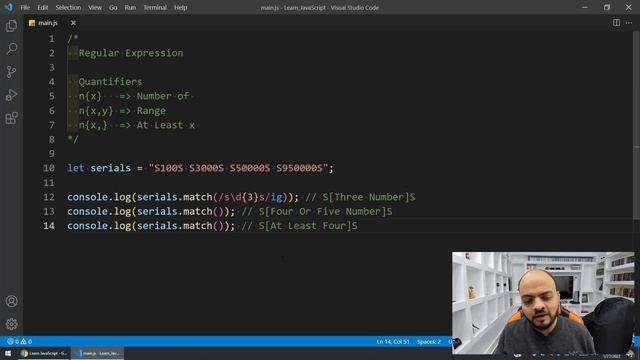The image size is (640, 360).
Task: Click the 'Quantifiers' comment line
Action: (110, 82)
